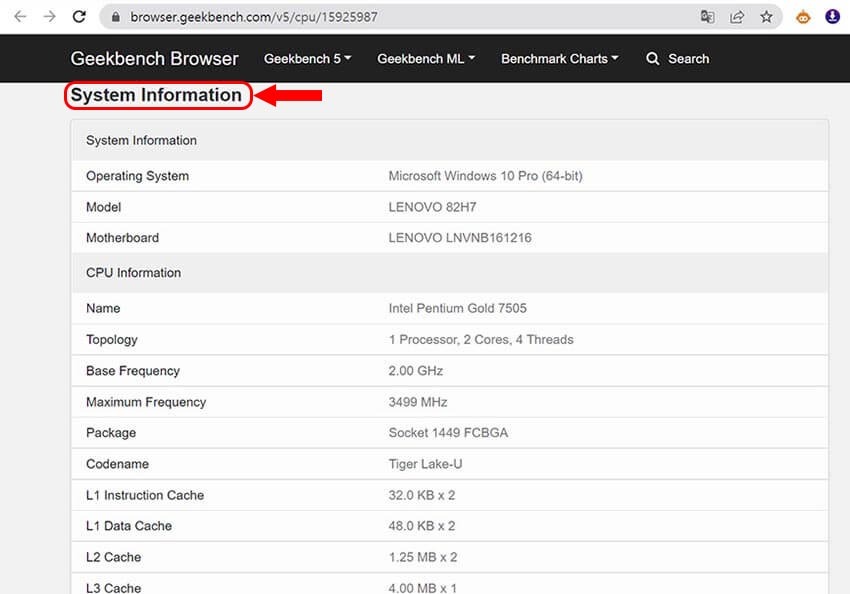Select the LENOVO LNVNB161216 value

[x=460, y=238]
